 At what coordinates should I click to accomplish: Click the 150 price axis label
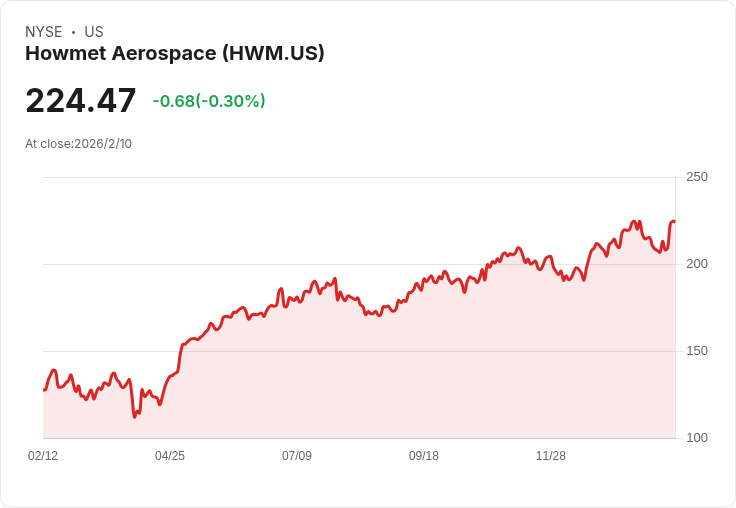[697, 351]
